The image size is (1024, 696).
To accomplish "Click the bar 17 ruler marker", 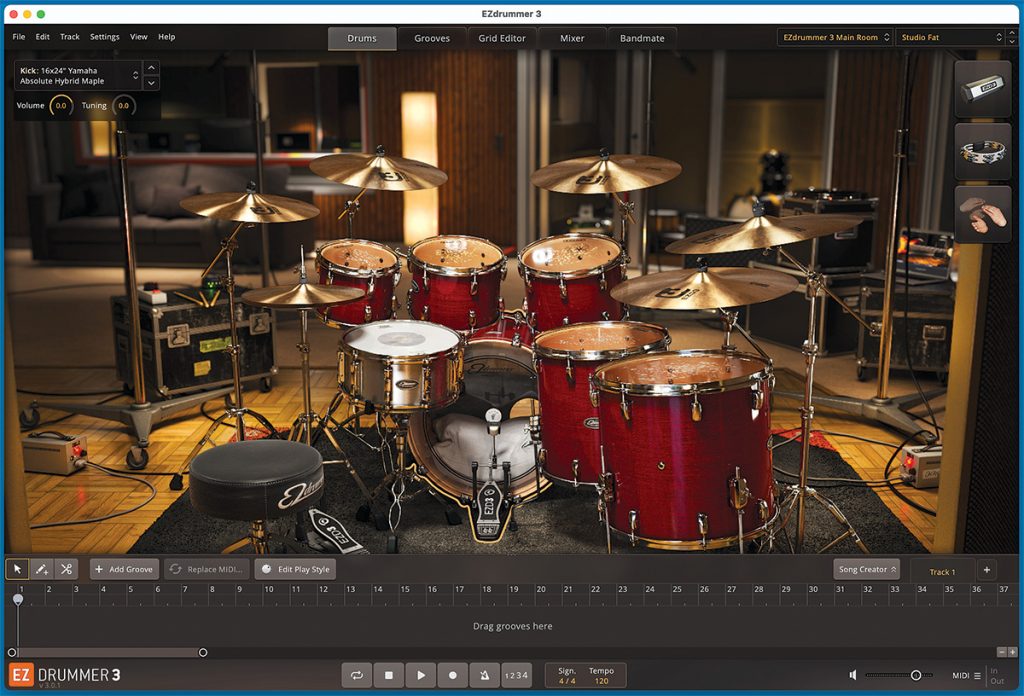I will 459,589.
